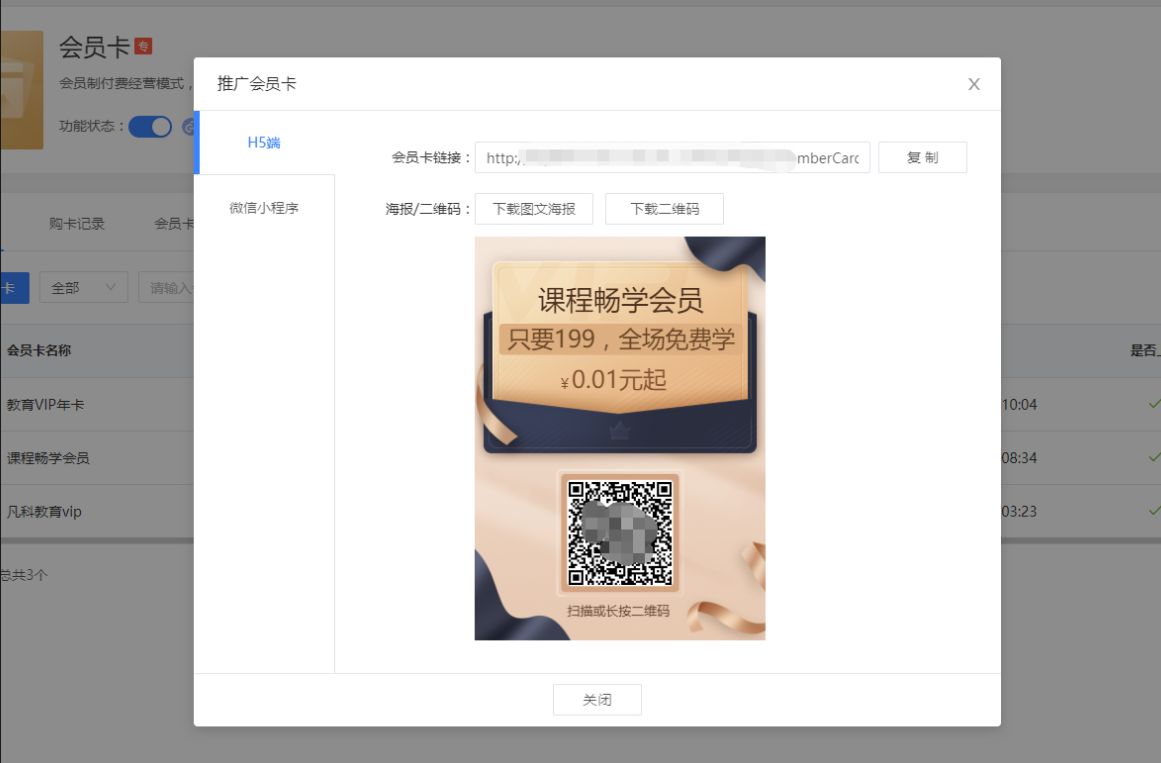Select the H5端 tab
The image size is (1161, 763).
(264, 142)
